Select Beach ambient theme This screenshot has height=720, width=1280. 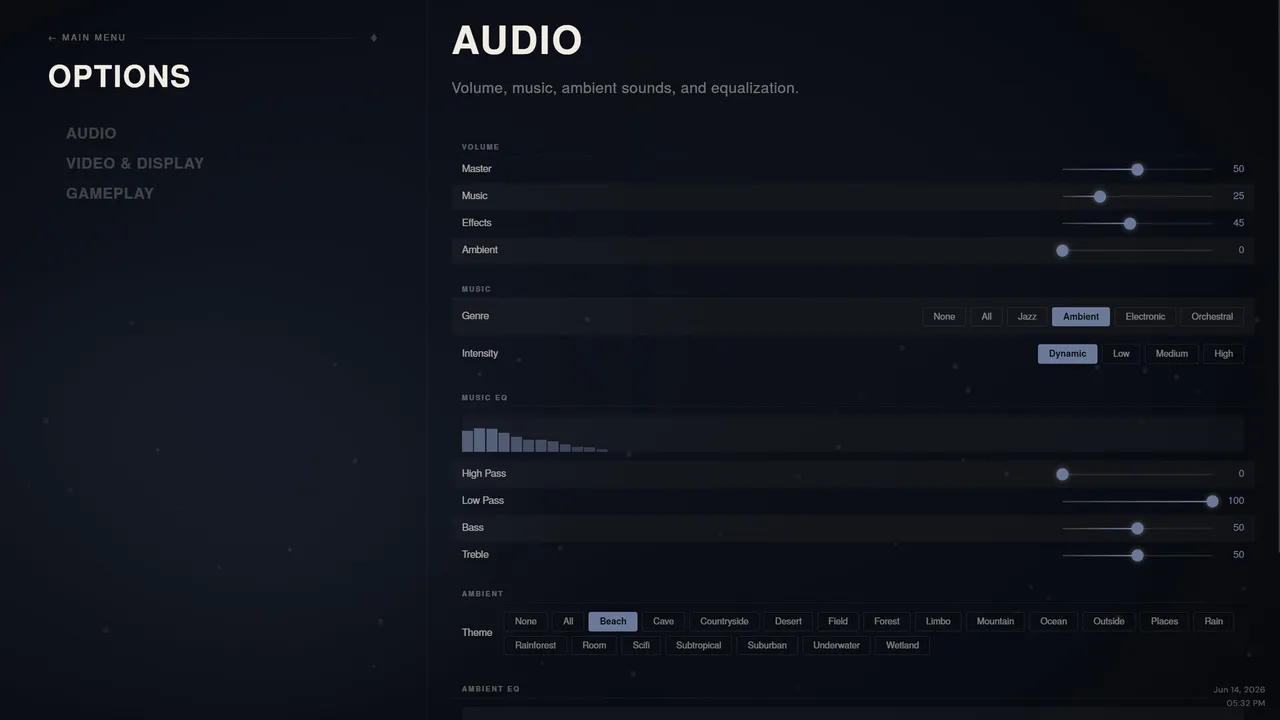(613, 621)
